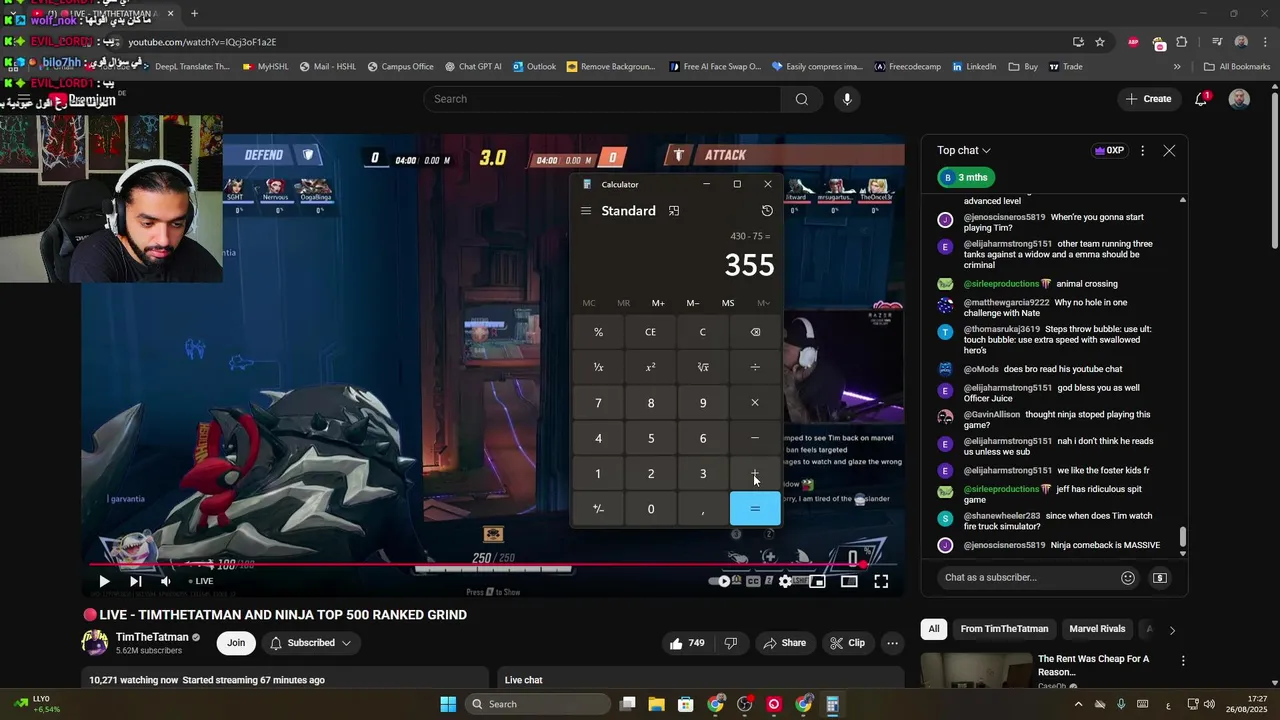Click the Clip button
The width and height of the screenshot is (1280, 720).
(x=847, y=643)
